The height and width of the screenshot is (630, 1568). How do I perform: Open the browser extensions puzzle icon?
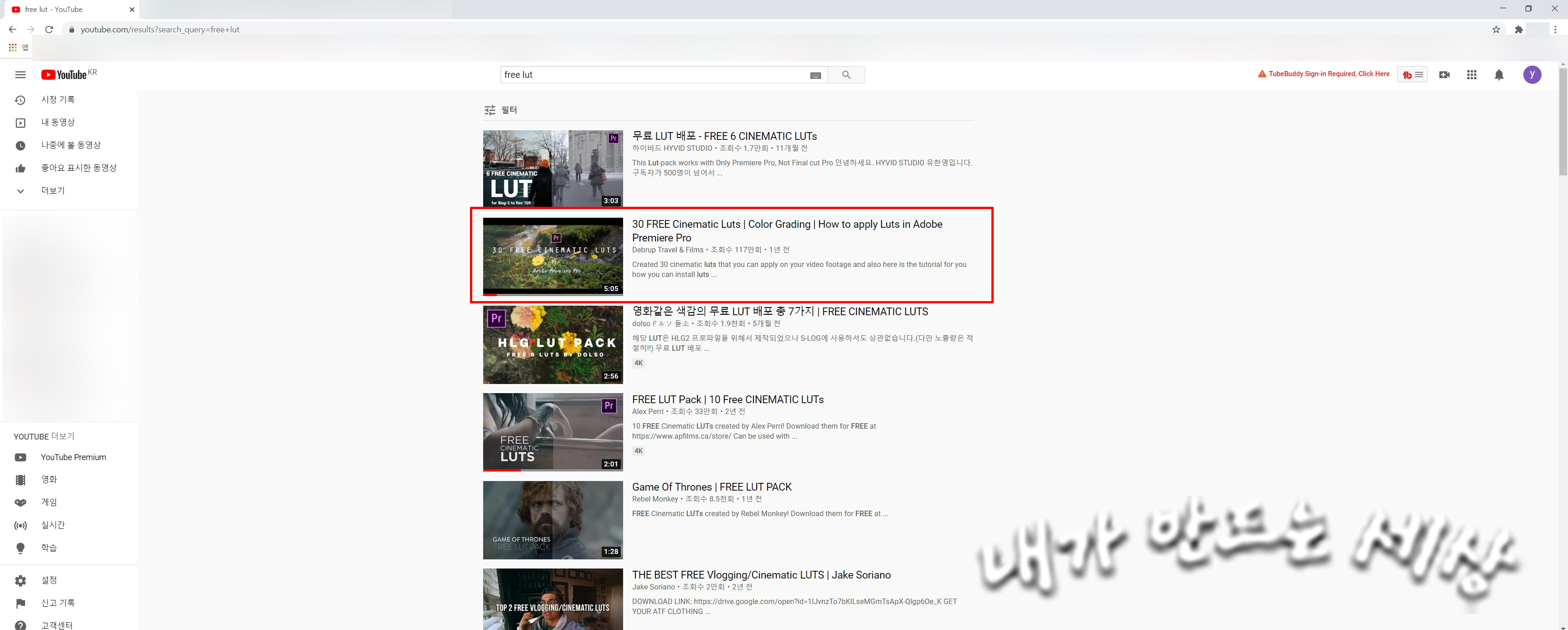point(1518,29)
